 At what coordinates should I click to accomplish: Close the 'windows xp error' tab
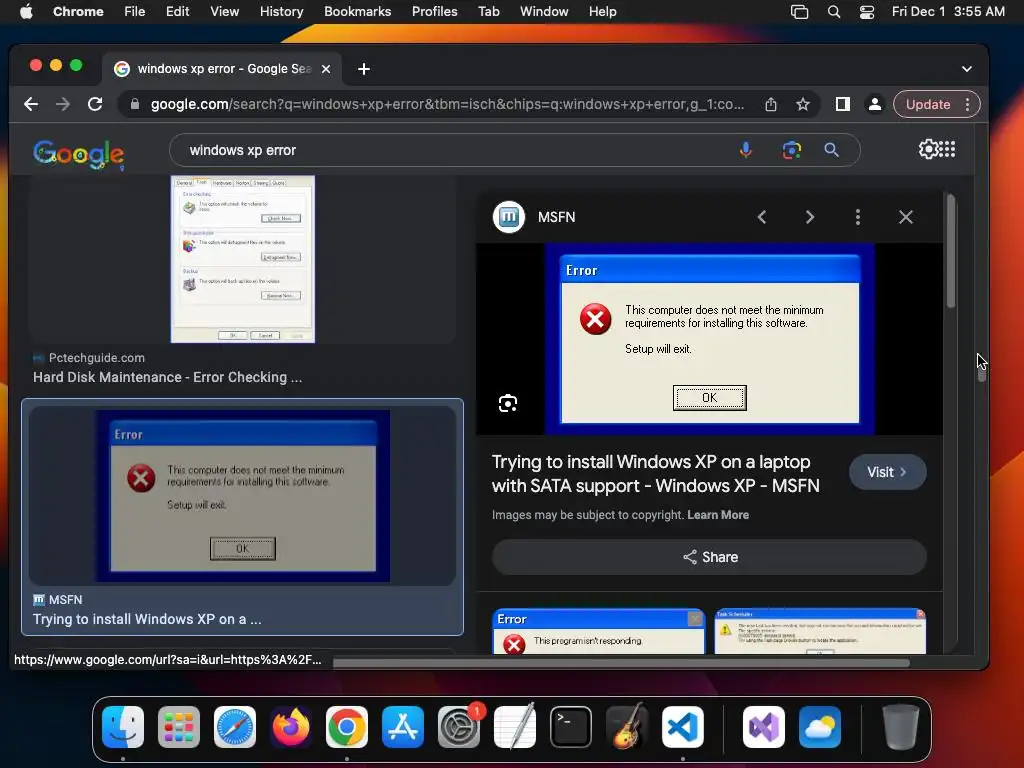click(x=326, y=69)
